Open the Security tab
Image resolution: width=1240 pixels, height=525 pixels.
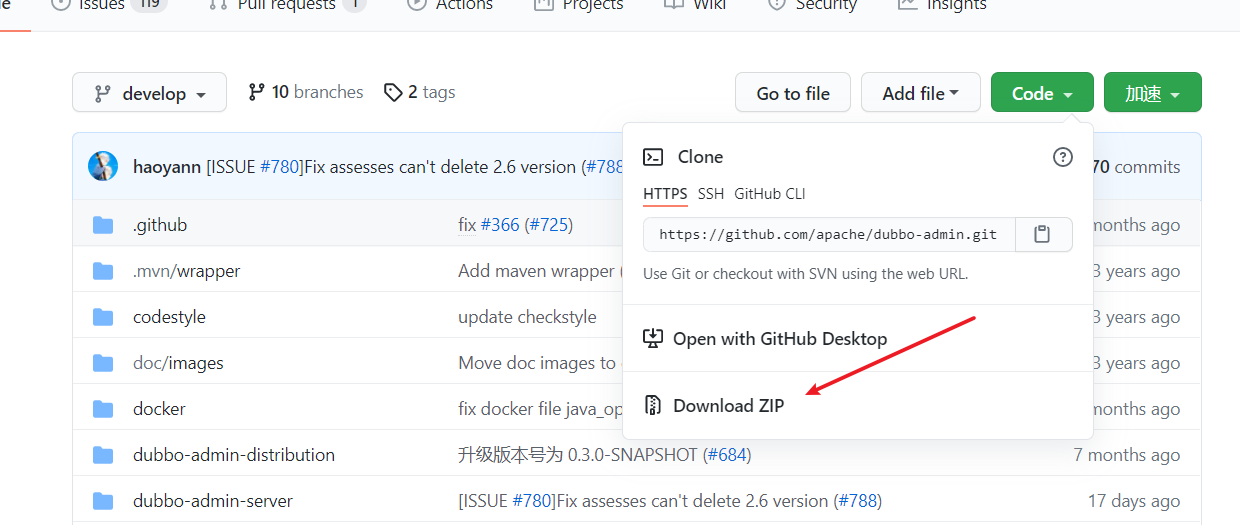pyautogui.click(x=812, y=4)
